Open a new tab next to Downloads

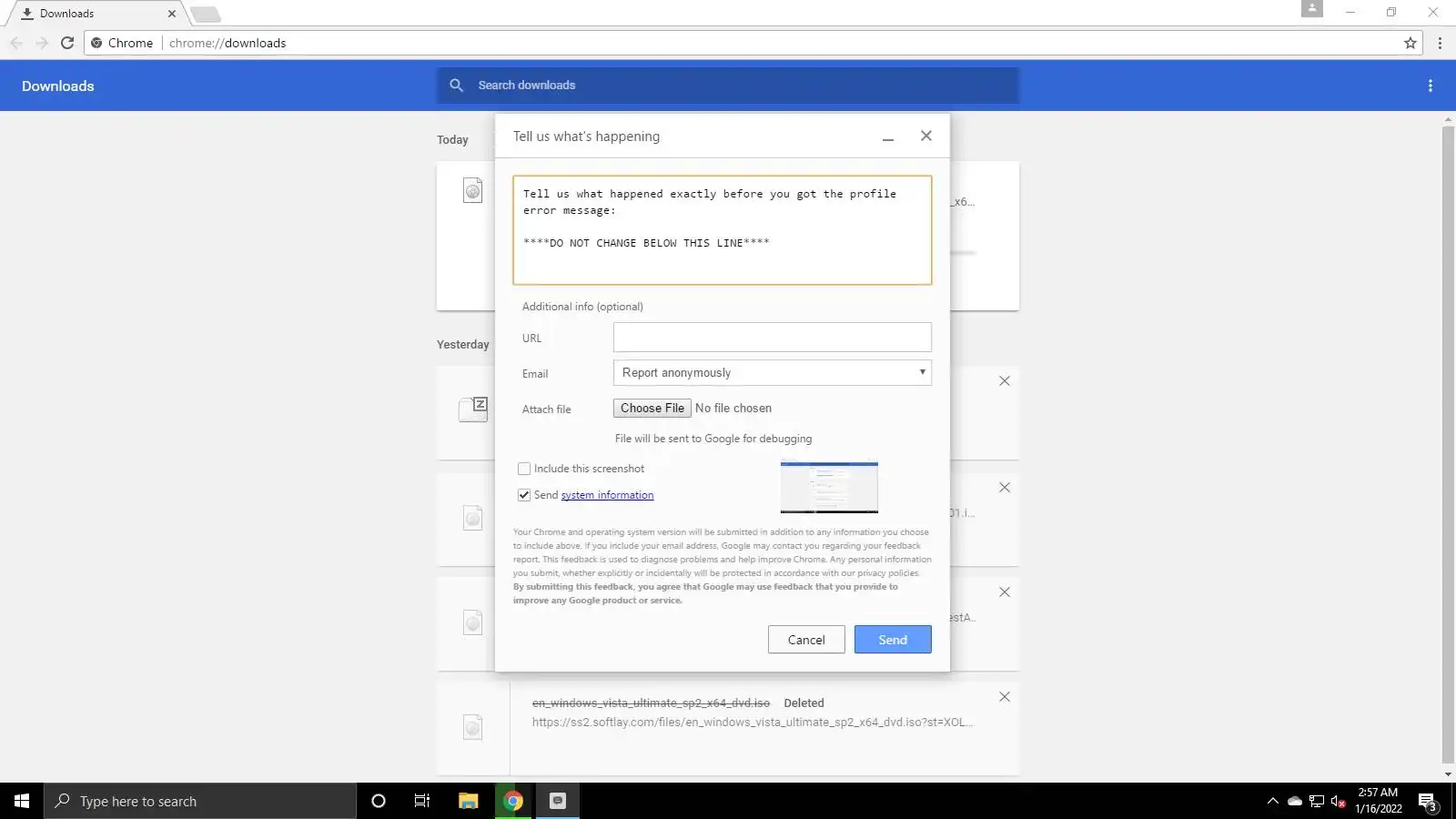pyautogui.click(x=206, y=14)
